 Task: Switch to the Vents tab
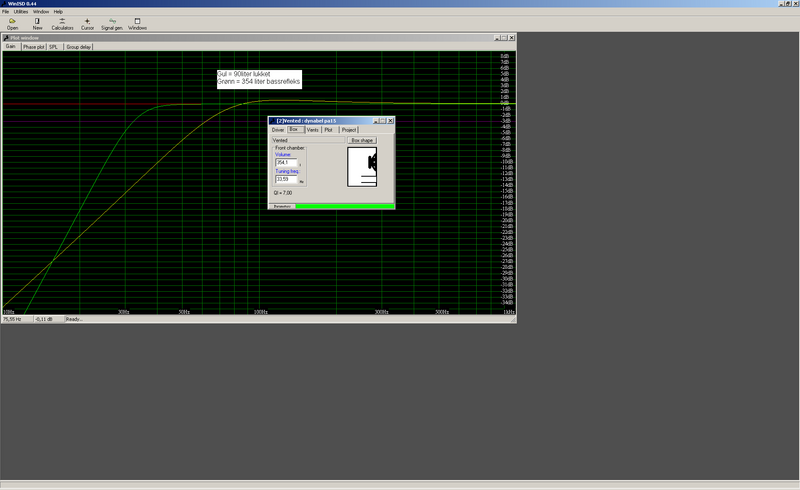[312, 130]
